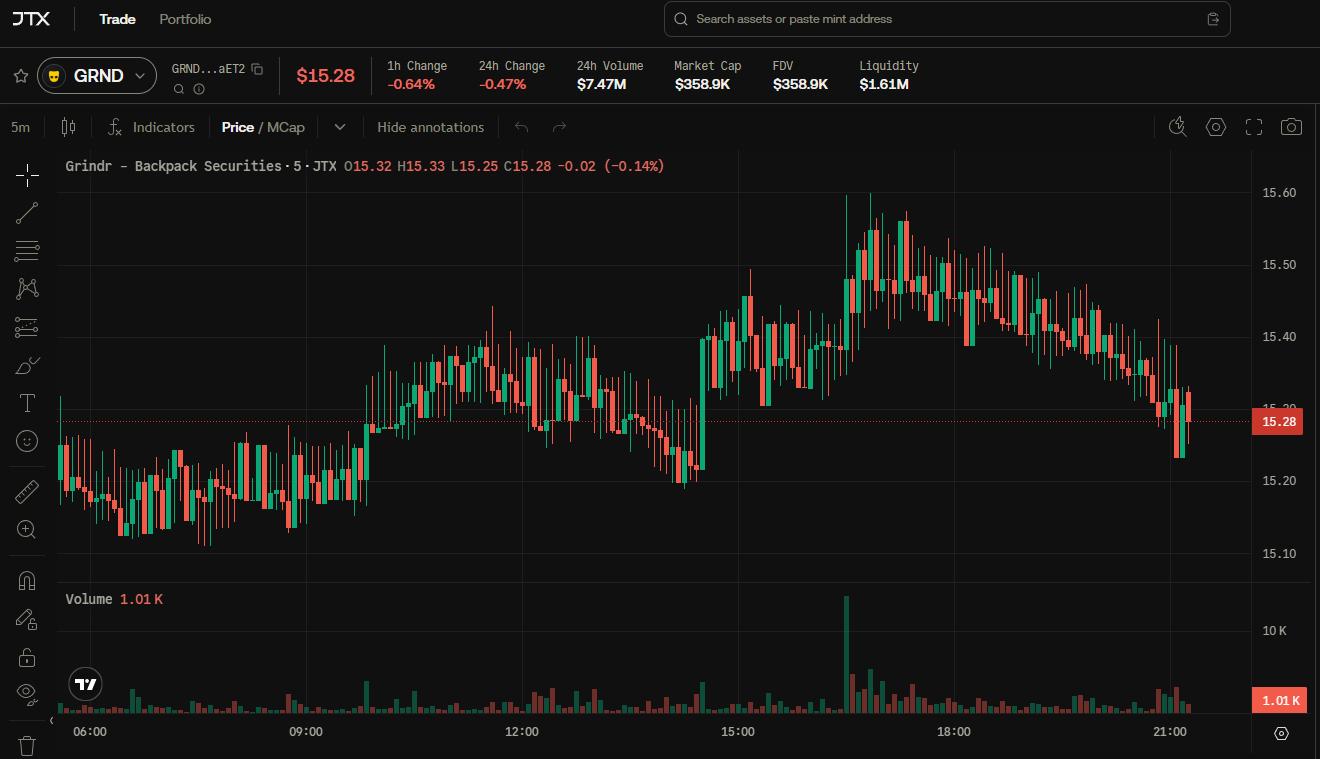
Task: Select the zoom in tool
Action: point(27,530)
